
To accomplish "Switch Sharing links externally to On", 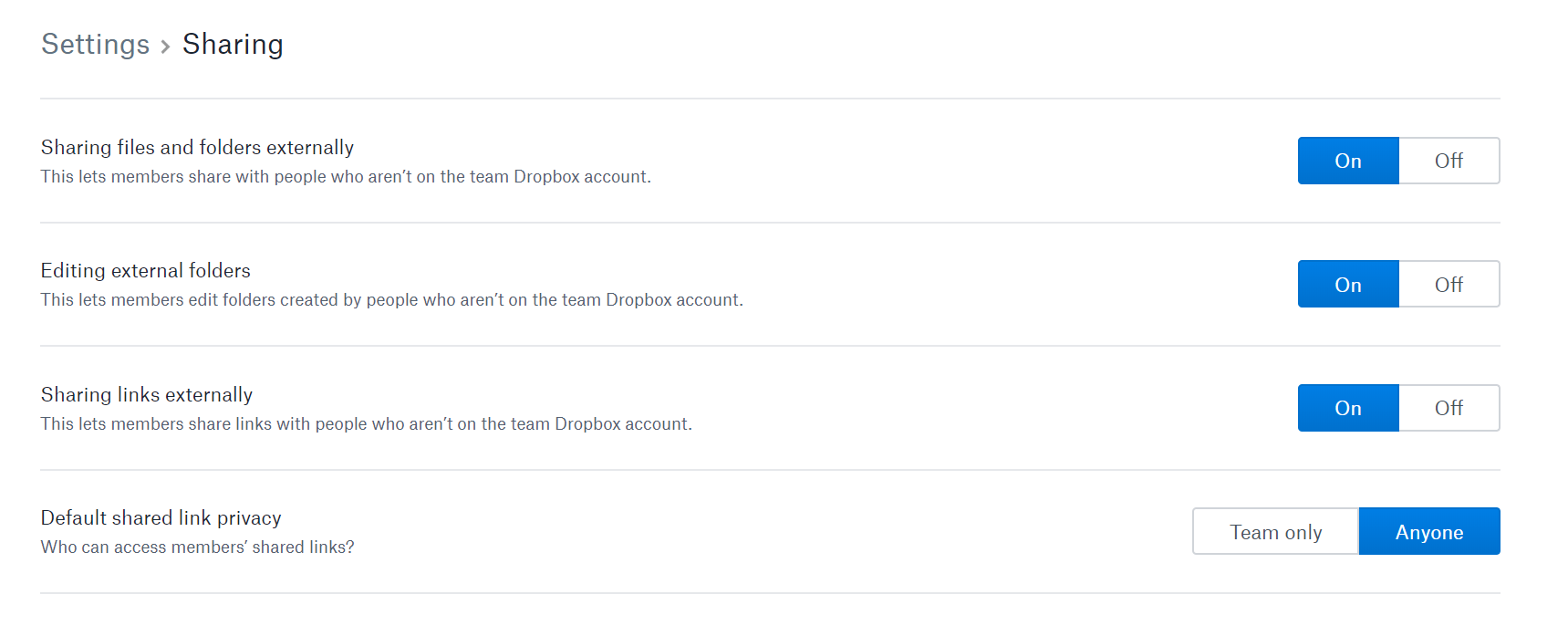I will click(x=1348, y=408).
